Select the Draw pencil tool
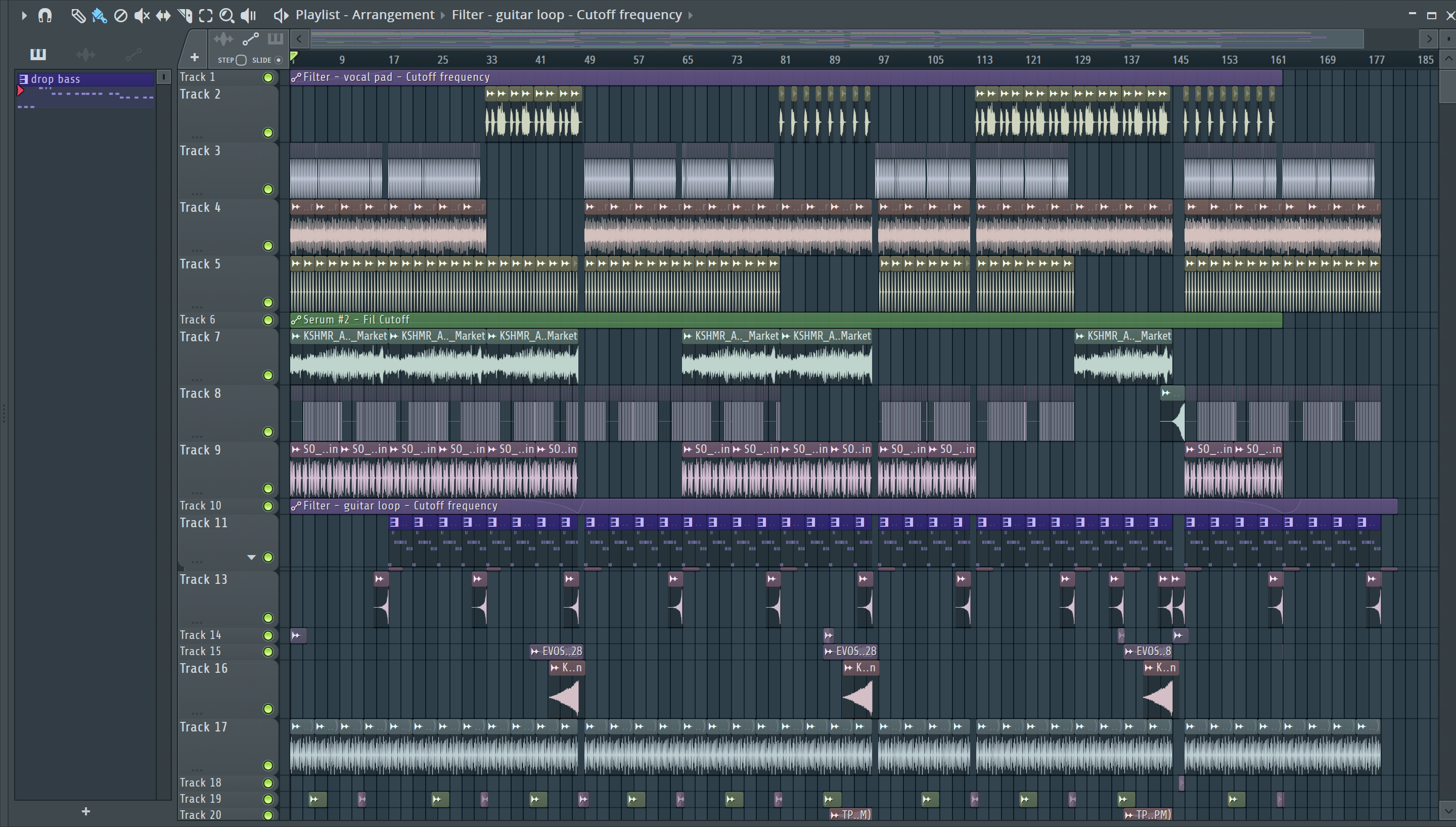Screen dimensions: 1456x827 (78, 15)
